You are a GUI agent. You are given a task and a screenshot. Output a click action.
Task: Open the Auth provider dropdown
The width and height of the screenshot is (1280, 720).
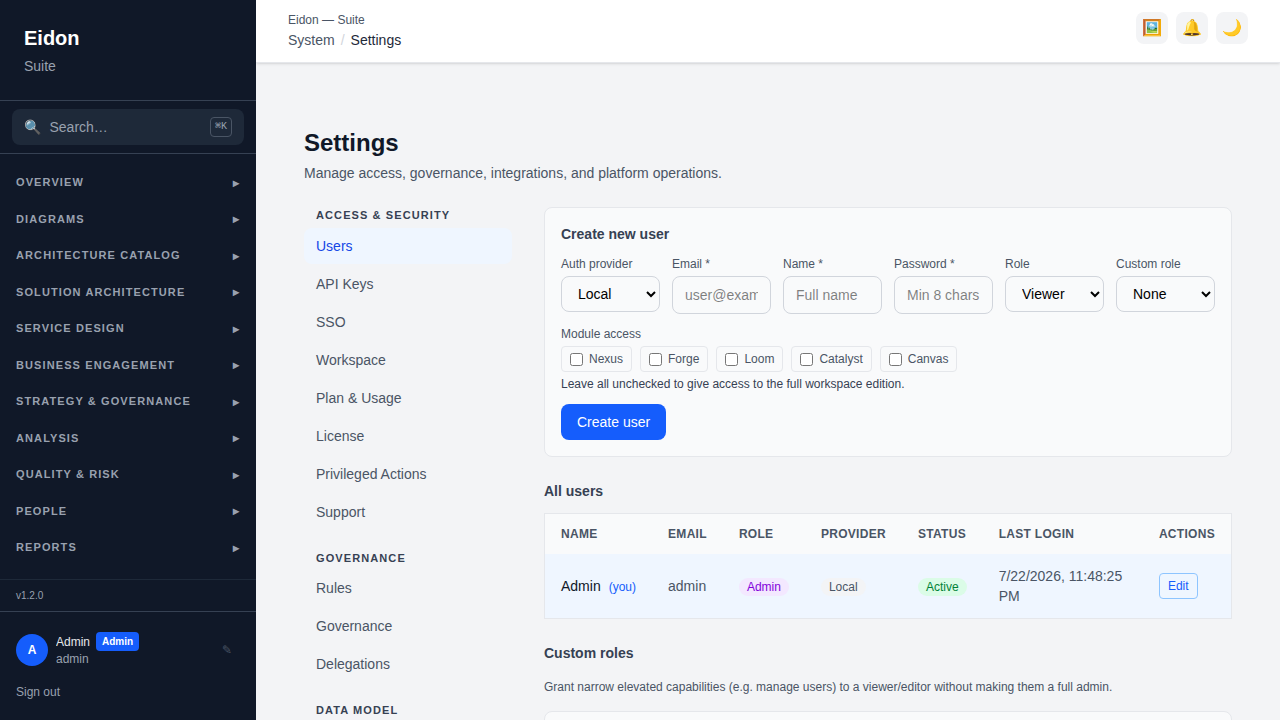610,294
